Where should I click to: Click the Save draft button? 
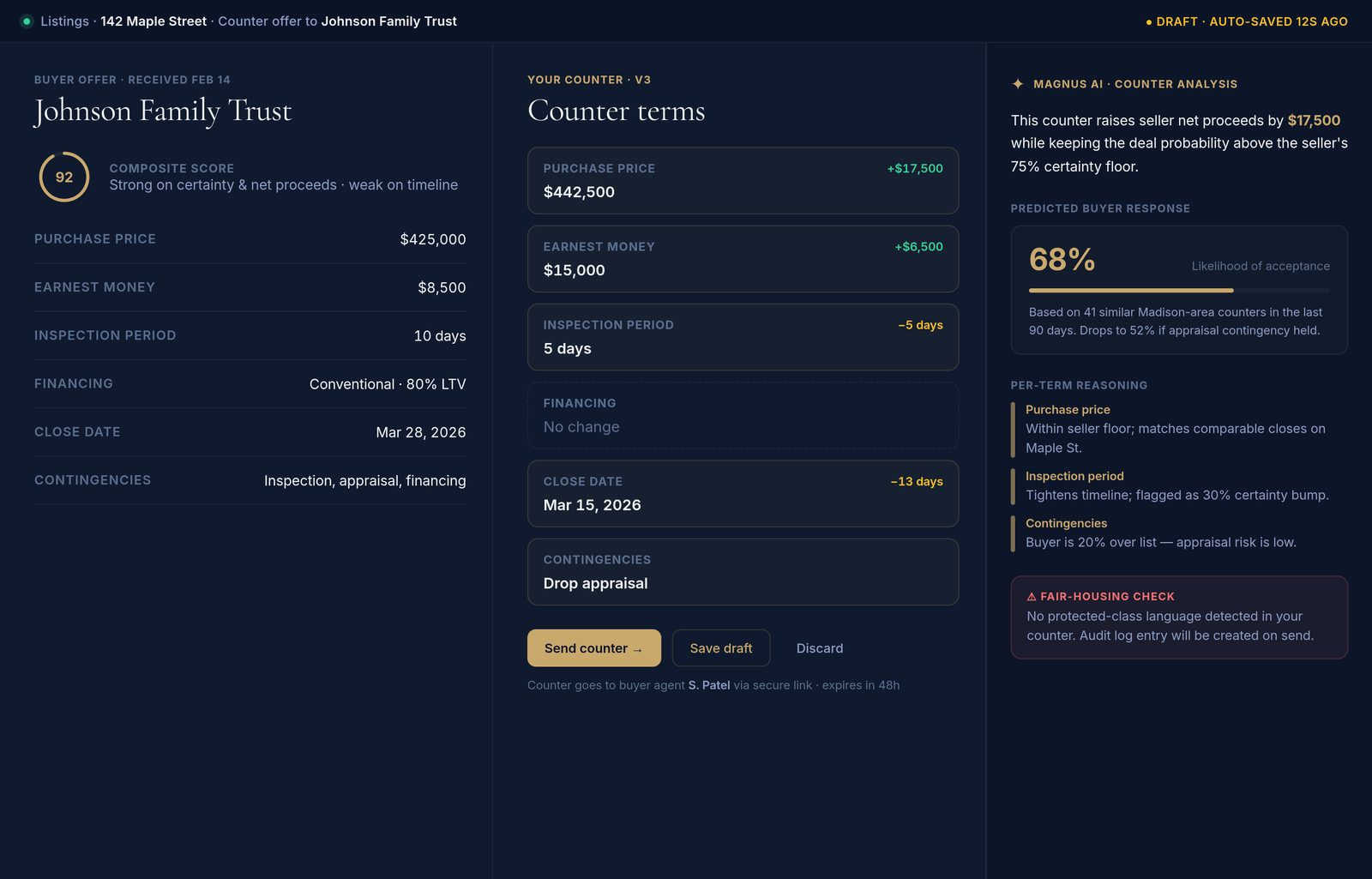tap(721, 648)
